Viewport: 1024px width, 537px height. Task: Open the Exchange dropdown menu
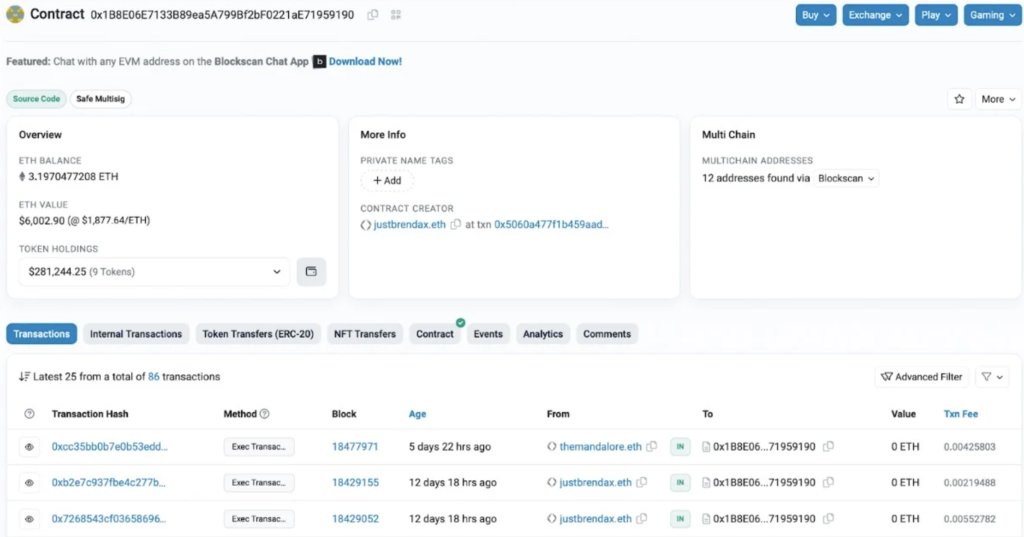point(875,15)
